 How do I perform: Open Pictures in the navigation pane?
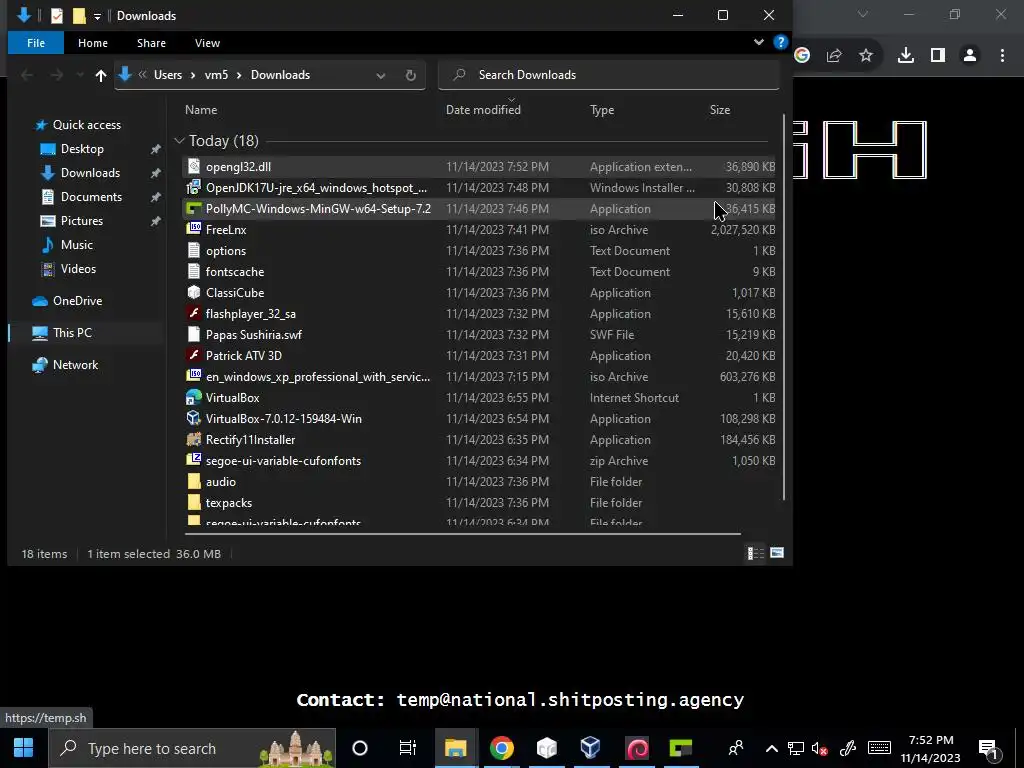[82, 221]
